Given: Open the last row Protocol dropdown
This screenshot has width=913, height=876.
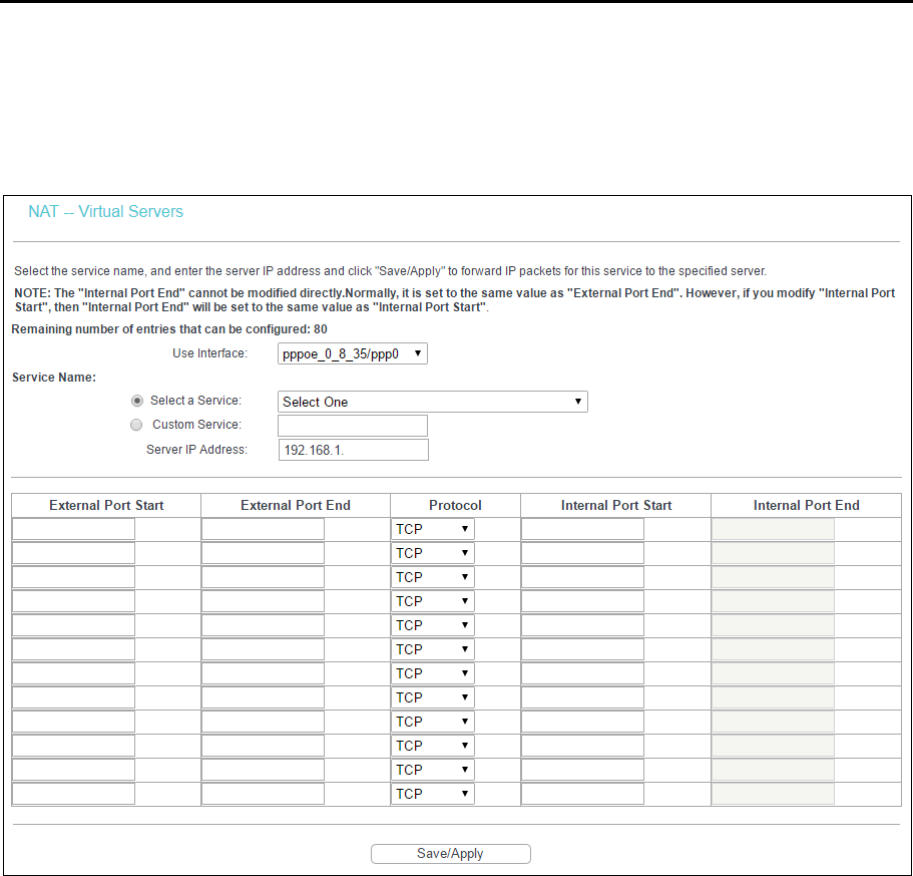Looking at the screenshot, I should pyautogui.click(x=433, y=794).
